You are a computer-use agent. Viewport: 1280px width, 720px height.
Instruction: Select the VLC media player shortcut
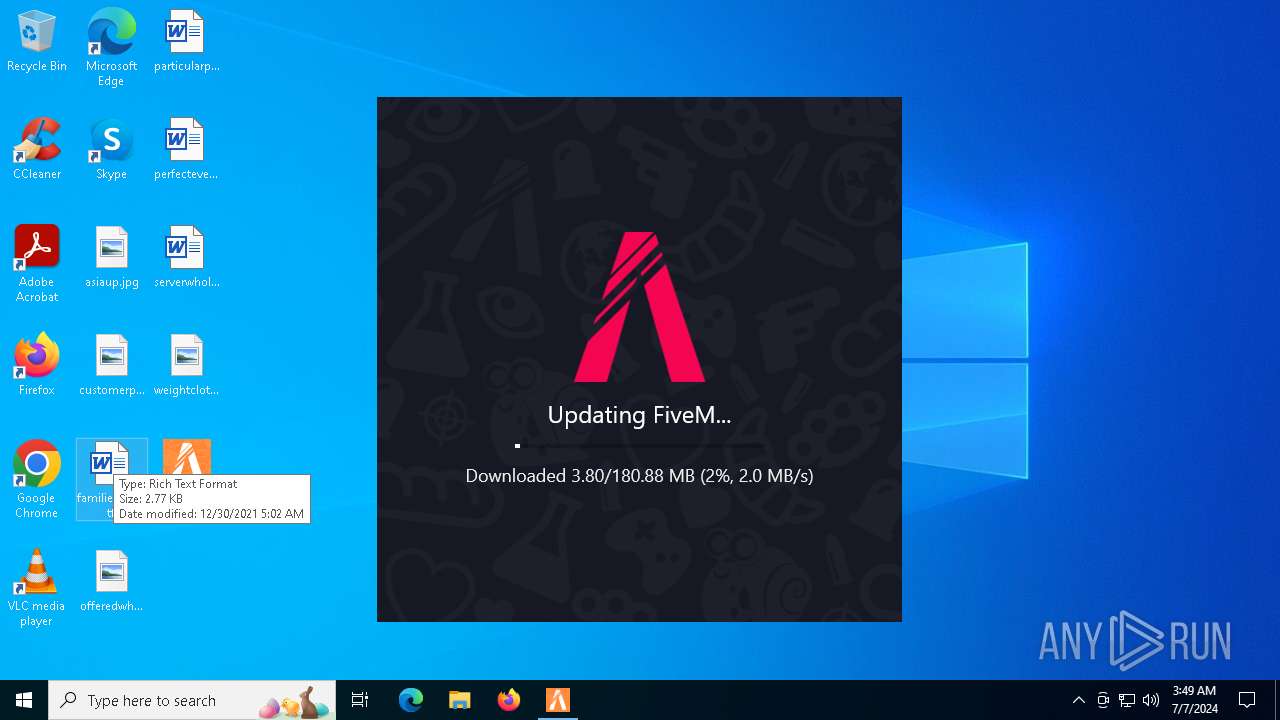[37, 588]
